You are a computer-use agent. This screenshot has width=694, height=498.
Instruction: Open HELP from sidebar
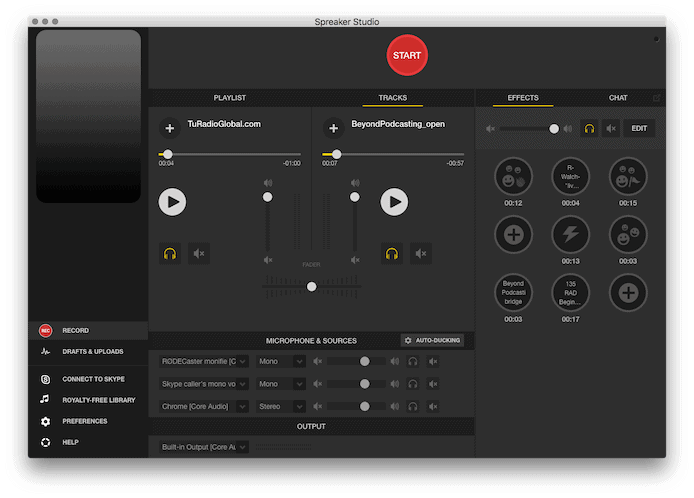(x=88, y=442)
